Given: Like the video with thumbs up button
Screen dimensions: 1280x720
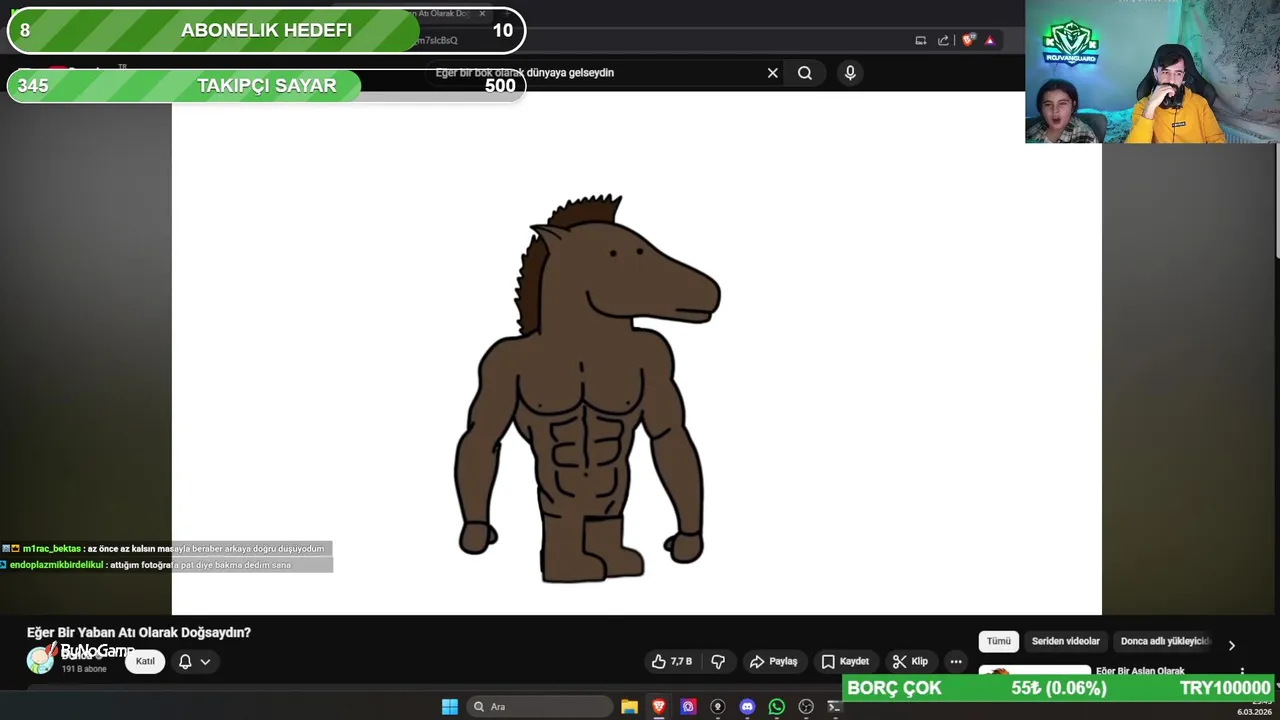Looking at the screenshot, I should 672,661.
